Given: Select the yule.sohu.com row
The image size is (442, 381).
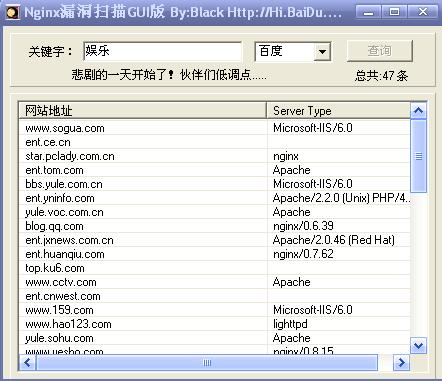Looking at the screenshot, I should pyautogui.click(x=215, y=338).
